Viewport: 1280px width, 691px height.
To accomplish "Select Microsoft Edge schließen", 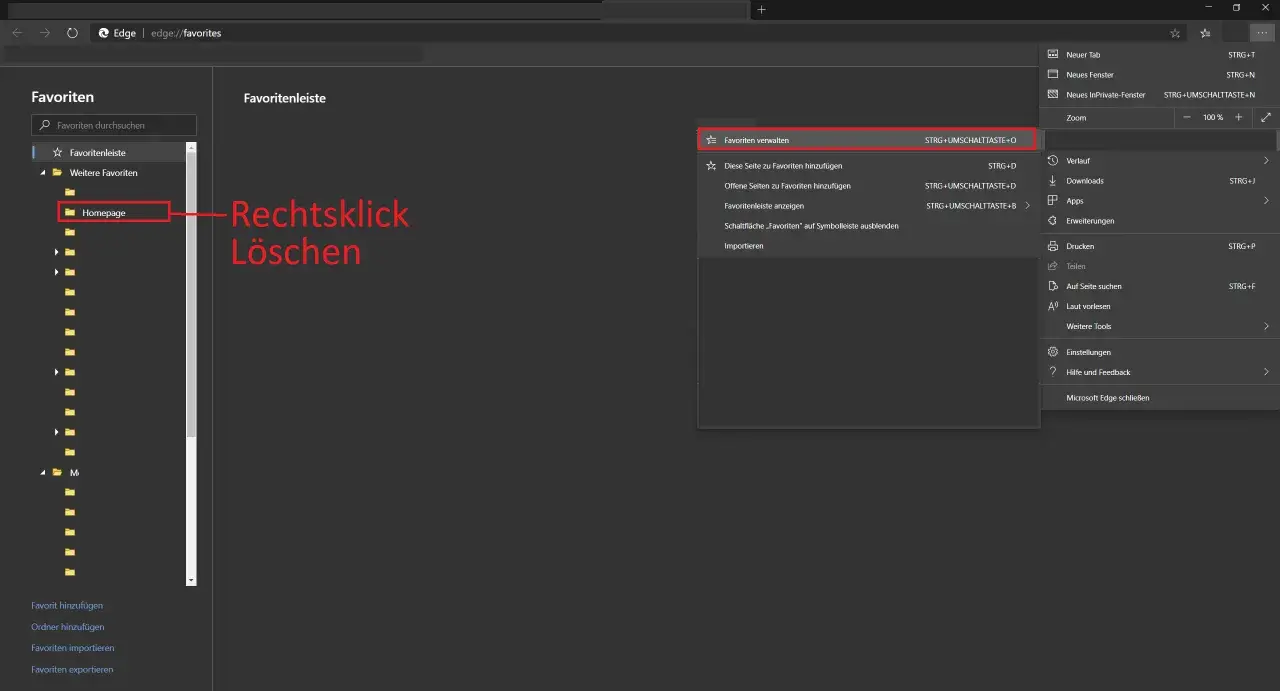I will coord(1160,398).
